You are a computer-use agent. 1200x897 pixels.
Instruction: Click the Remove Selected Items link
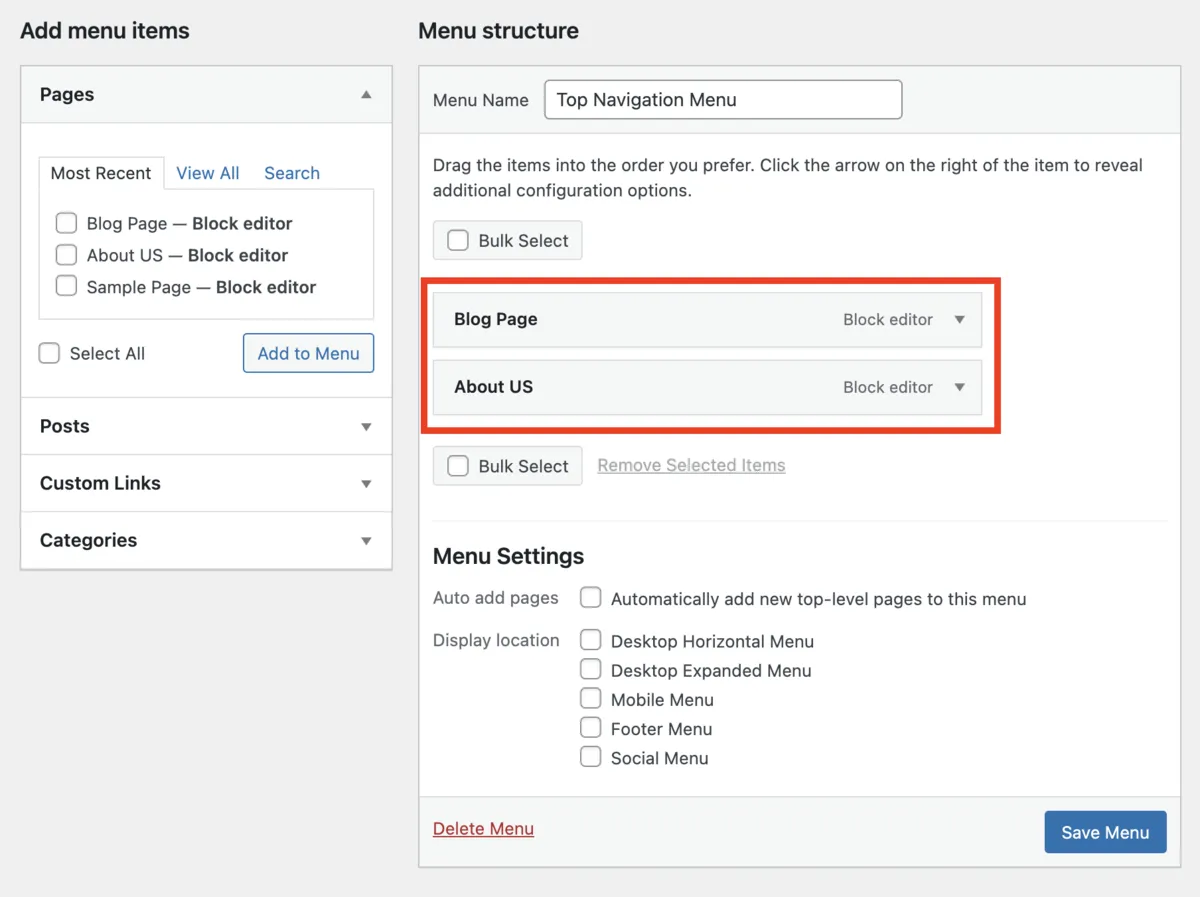(691, 465)
